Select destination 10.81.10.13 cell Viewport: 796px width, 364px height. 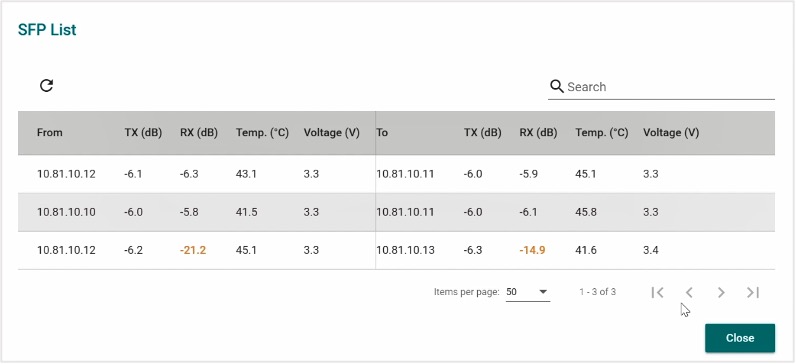click(x=405, y=250)
